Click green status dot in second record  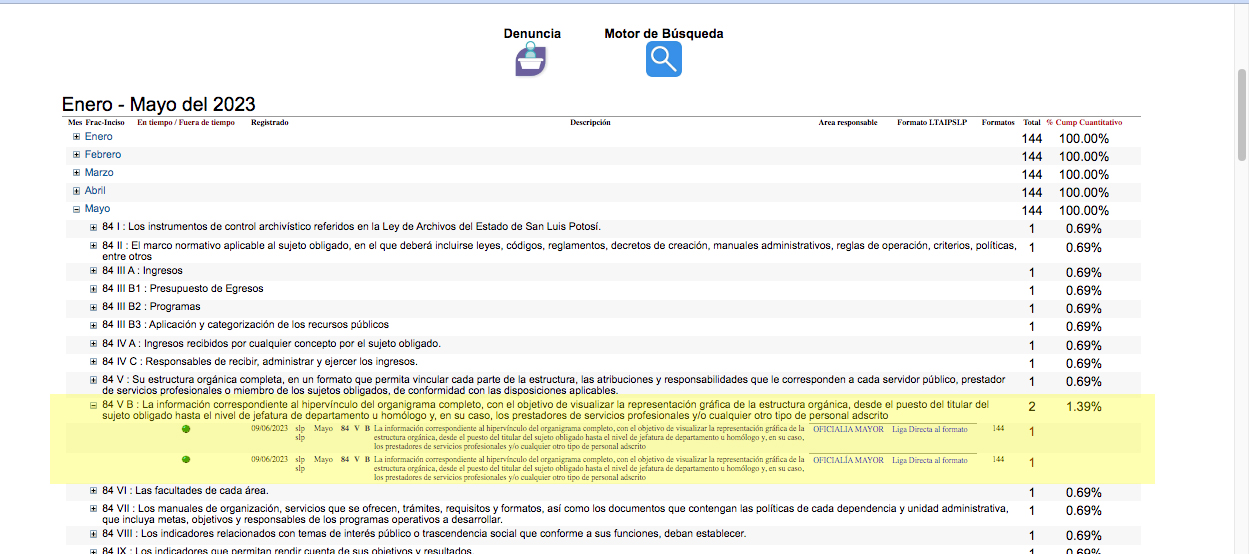186,459
